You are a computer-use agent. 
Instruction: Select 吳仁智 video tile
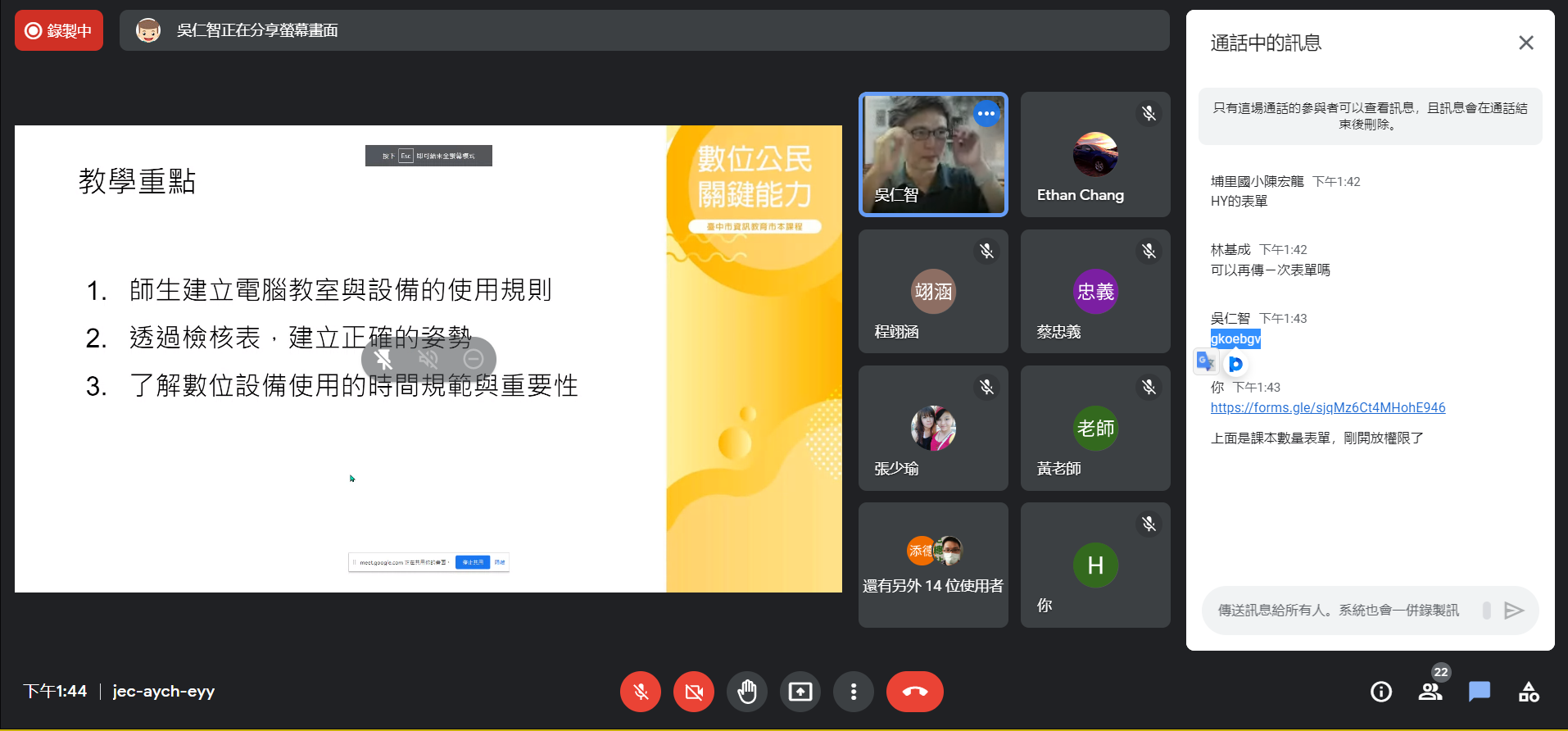[933, 154]
